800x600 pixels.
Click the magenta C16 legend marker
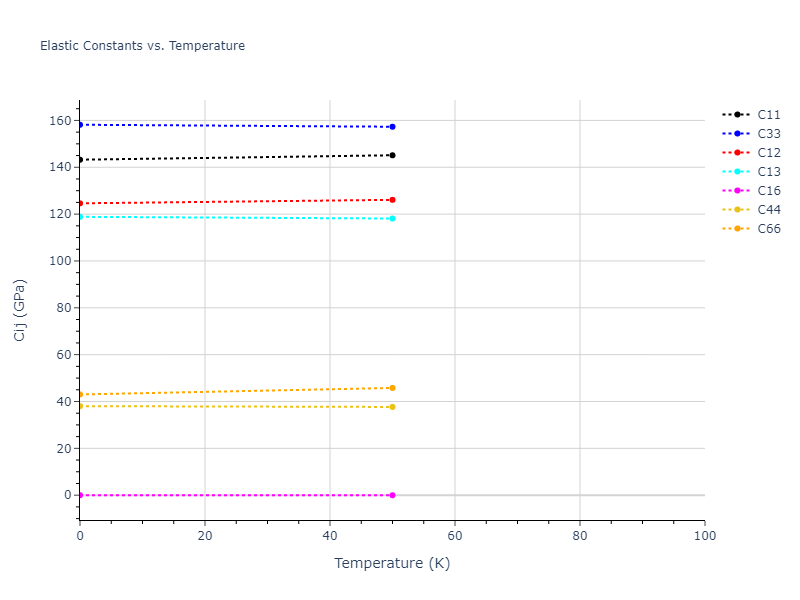coord(737,191)
